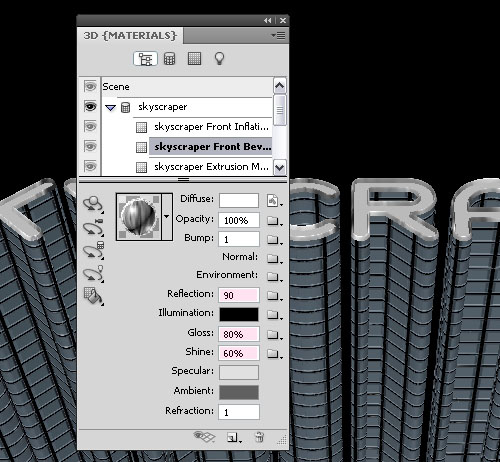This screenshot has width=500, height=462.
Task: Open the 3D panel options flyout menu
Action: coord(279,35)
